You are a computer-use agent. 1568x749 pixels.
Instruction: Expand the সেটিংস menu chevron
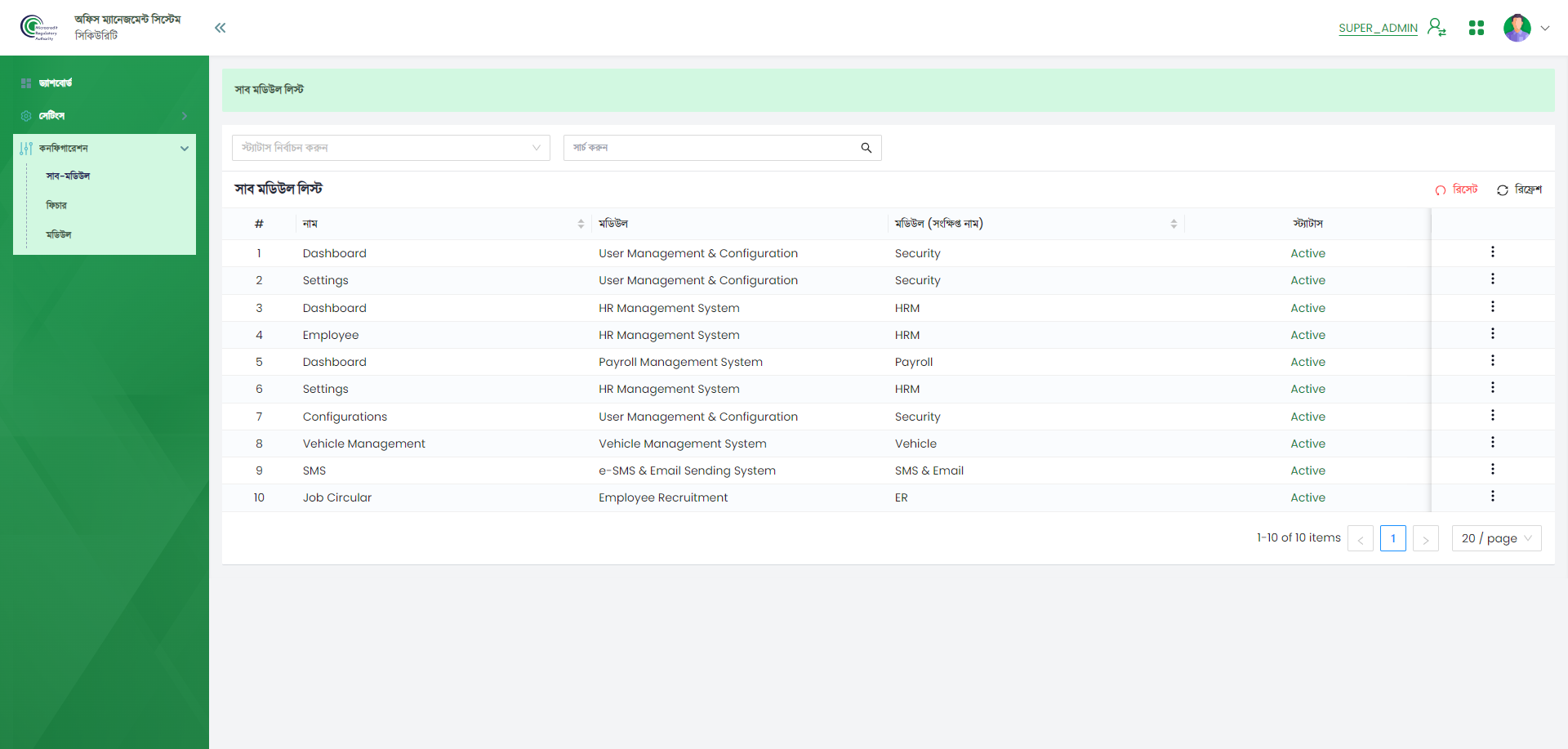tap(185, 116)
